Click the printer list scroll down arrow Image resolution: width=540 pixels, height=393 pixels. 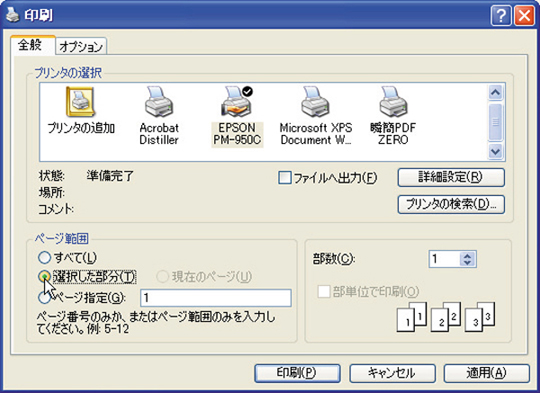[x=496, y=151]
